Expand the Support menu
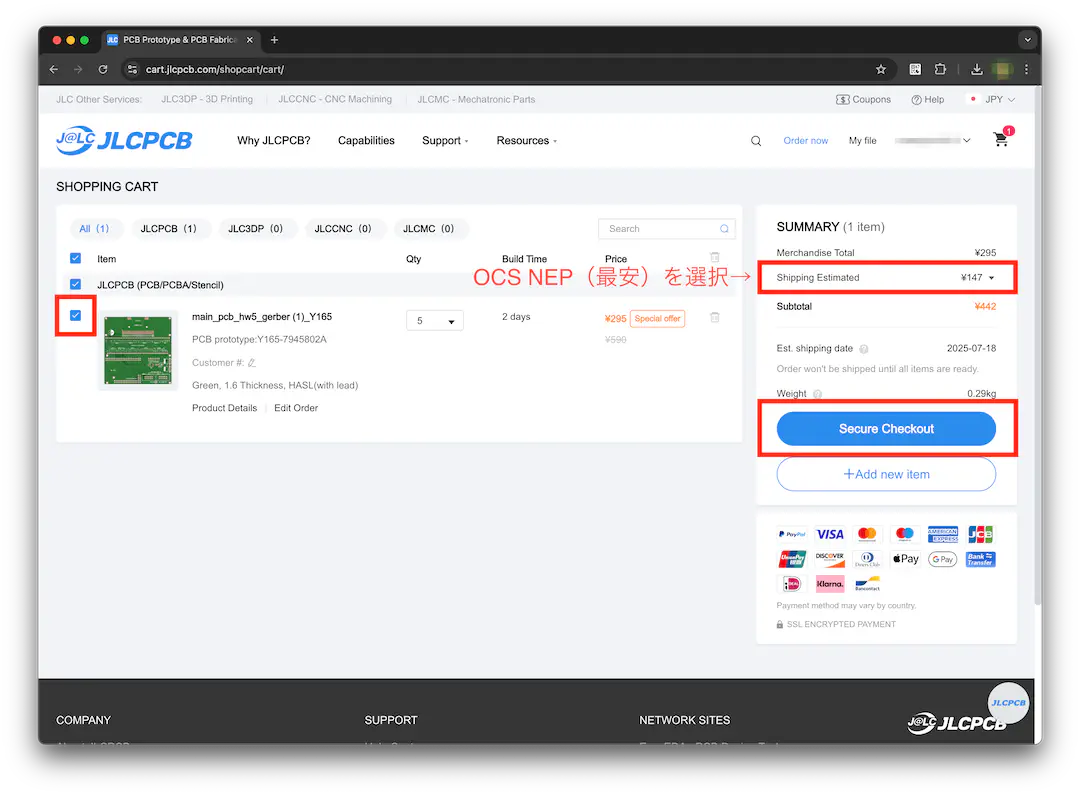Viewport: 1080px width, 795px height. (445, 141)
